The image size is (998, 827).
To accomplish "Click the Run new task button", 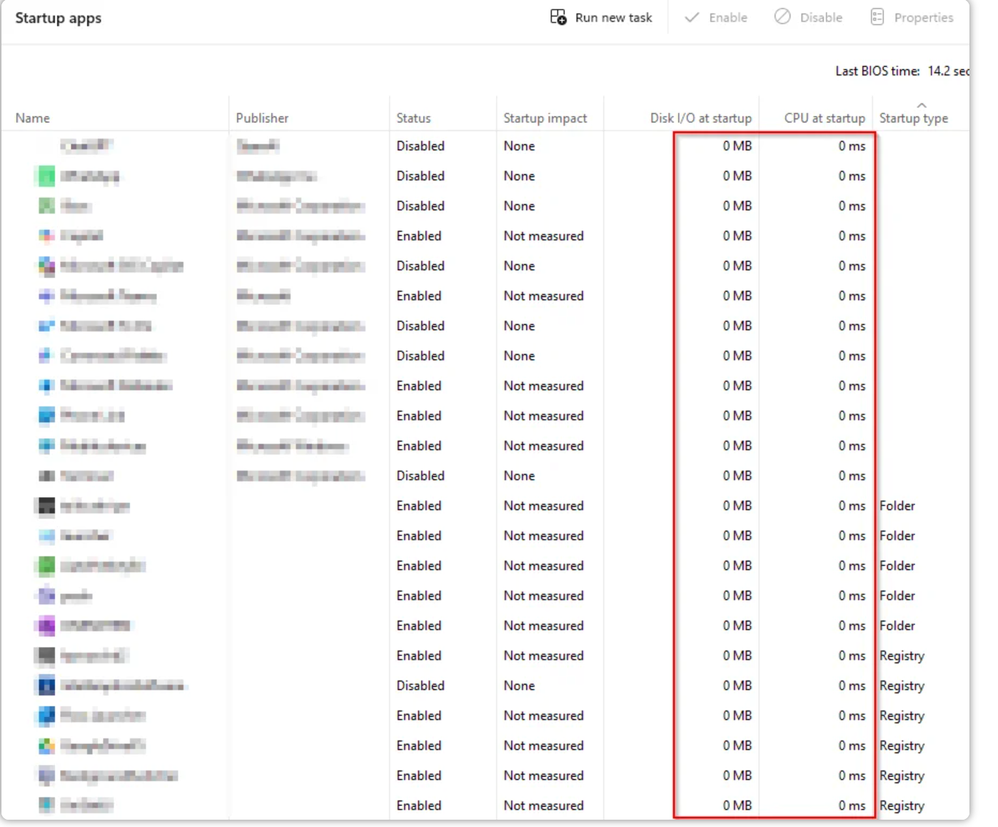I will 601,18.
